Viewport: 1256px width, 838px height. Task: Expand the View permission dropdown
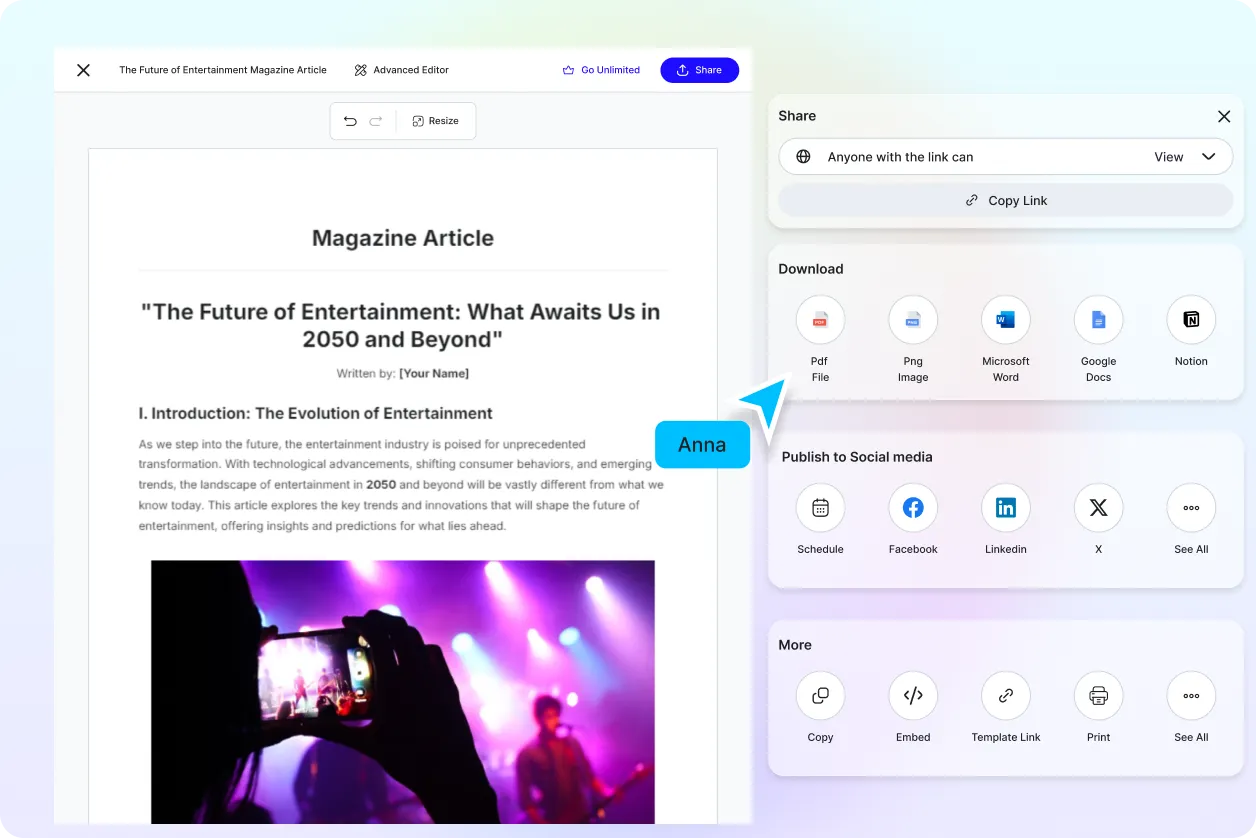[x=1185, y=157]
